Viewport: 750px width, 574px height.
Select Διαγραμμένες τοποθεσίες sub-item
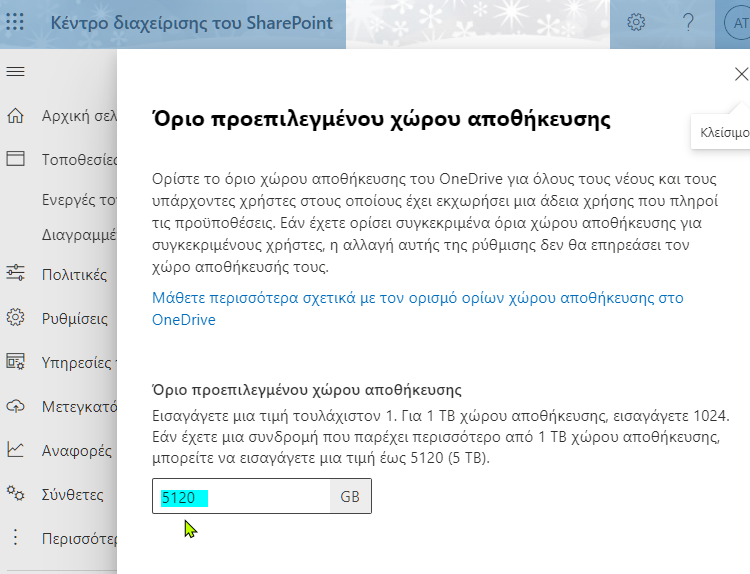tap(79, 235)
